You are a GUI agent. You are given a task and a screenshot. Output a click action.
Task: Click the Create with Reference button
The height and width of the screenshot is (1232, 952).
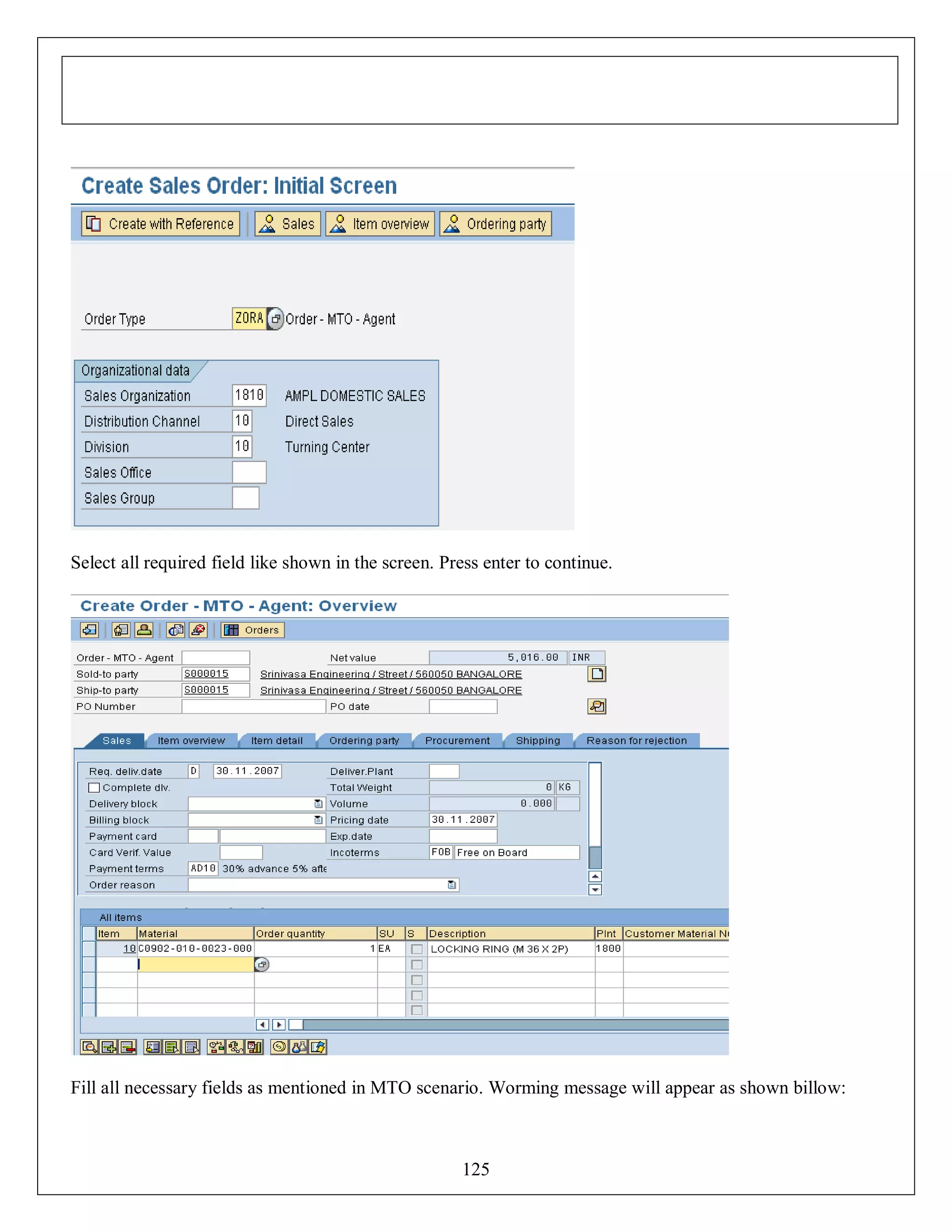(x=161, y=224)
